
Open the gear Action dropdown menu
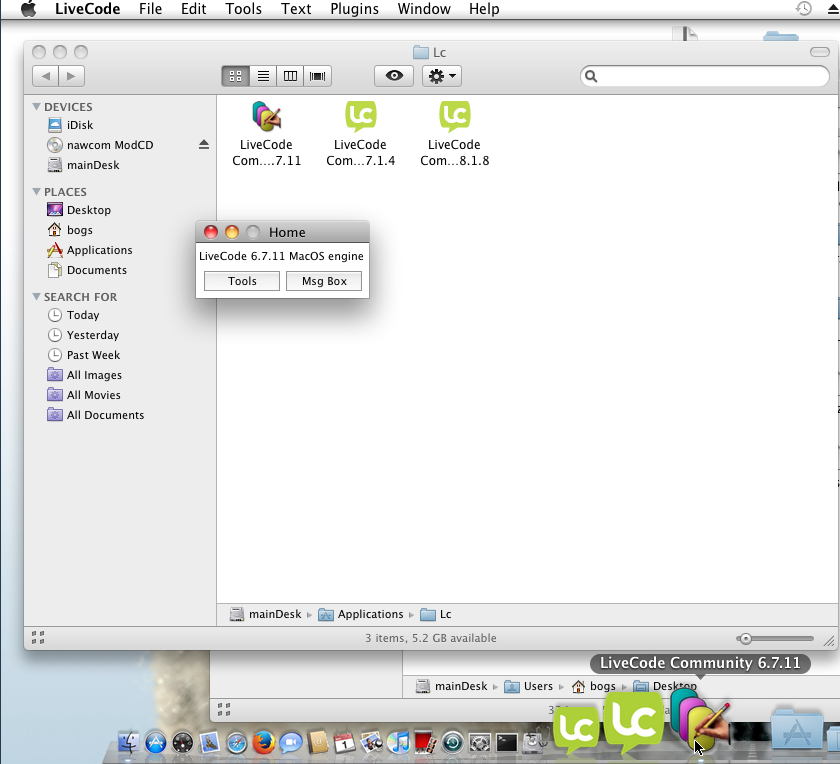(x=441, y=76)
